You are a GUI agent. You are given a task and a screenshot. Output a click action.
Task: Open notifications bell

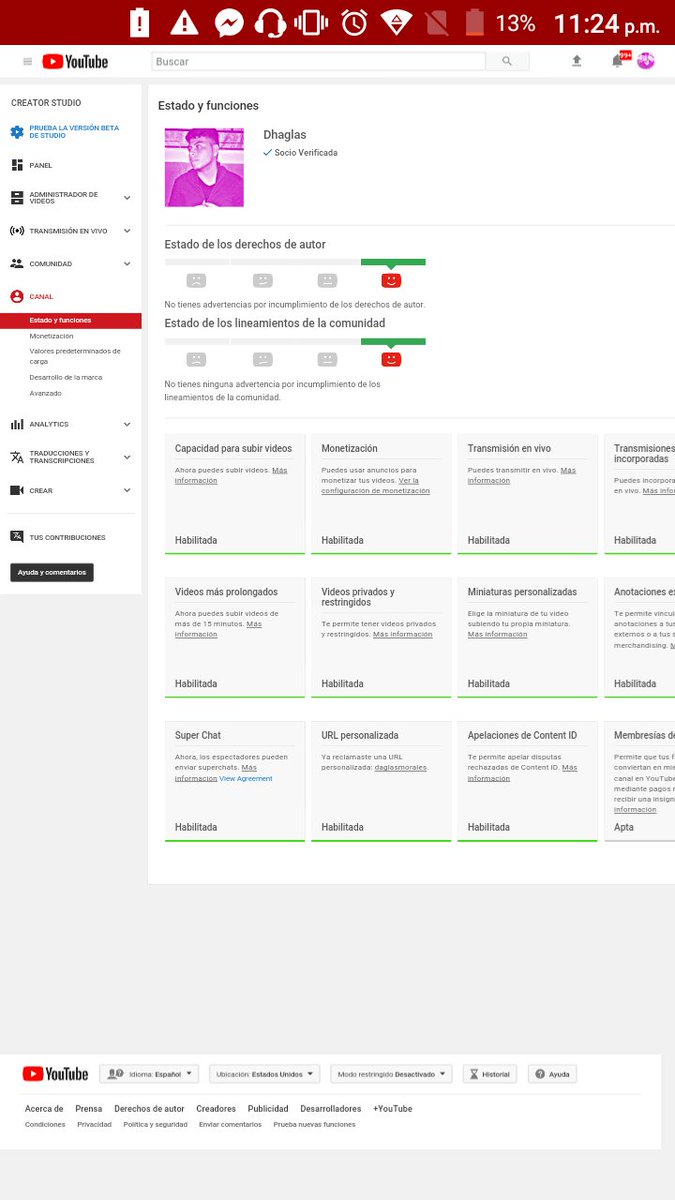coord(617,61)
